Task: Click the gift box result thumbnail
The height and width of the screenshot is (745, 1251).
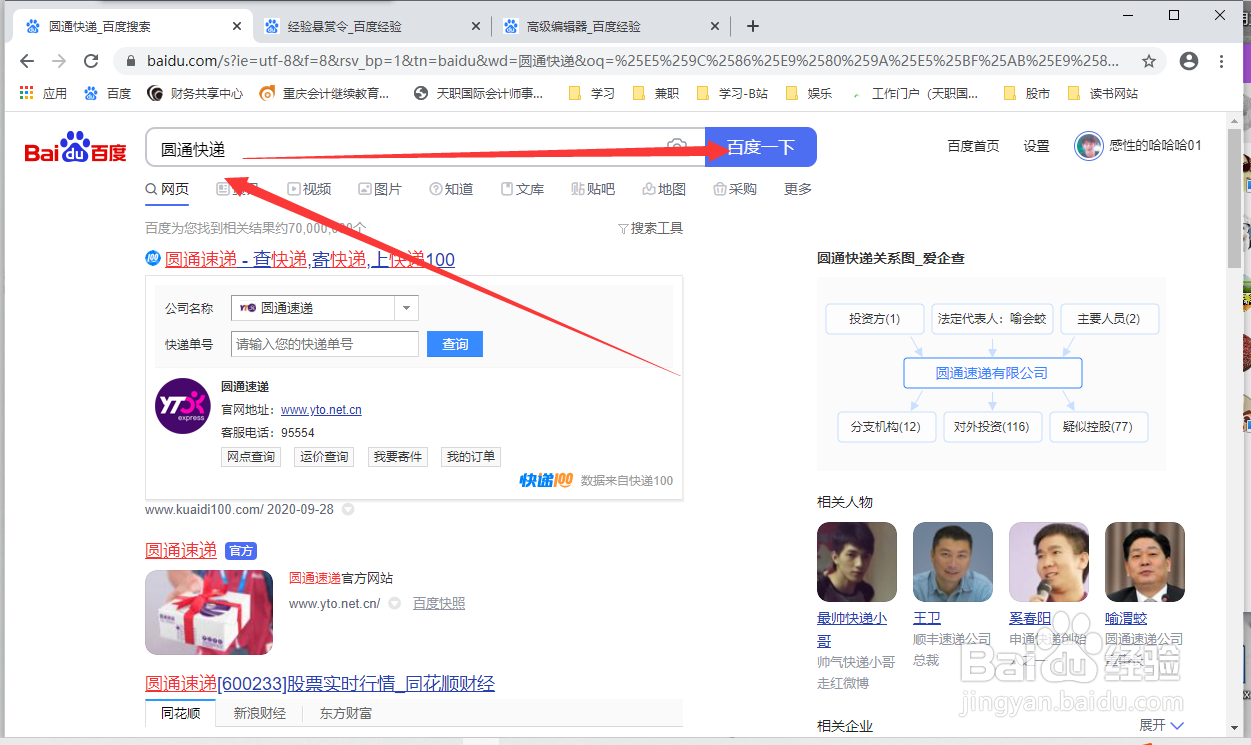Action: click(209, 612)
